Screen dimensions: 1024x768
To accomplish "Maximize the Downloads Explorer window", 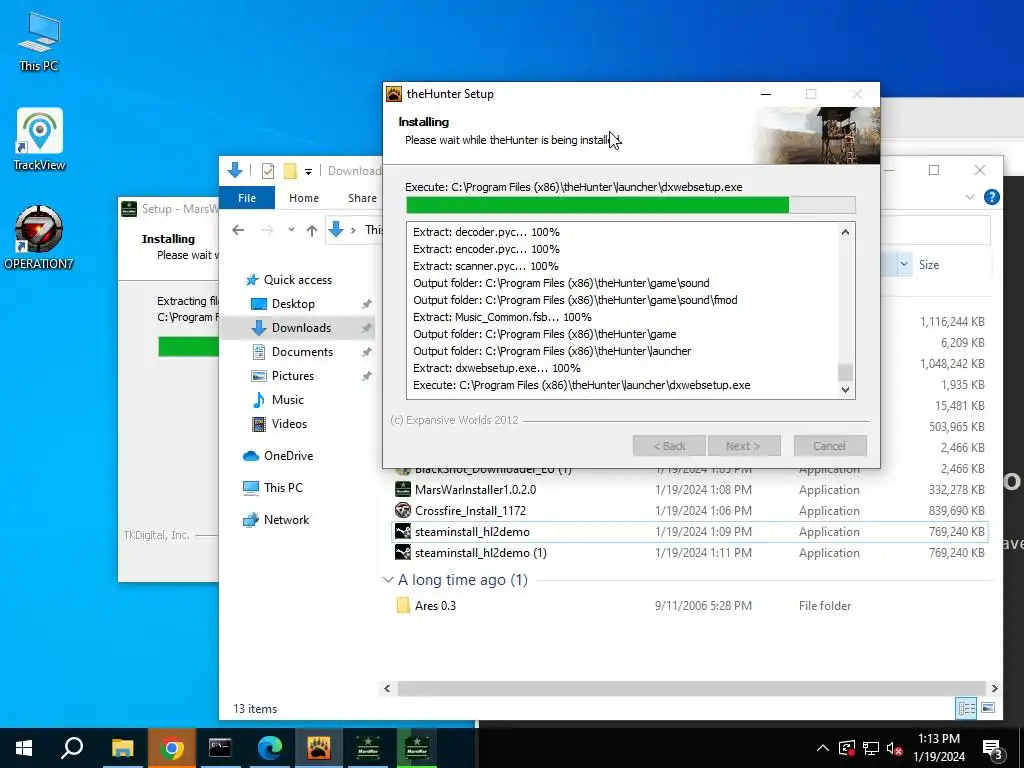I will [934, 170].
